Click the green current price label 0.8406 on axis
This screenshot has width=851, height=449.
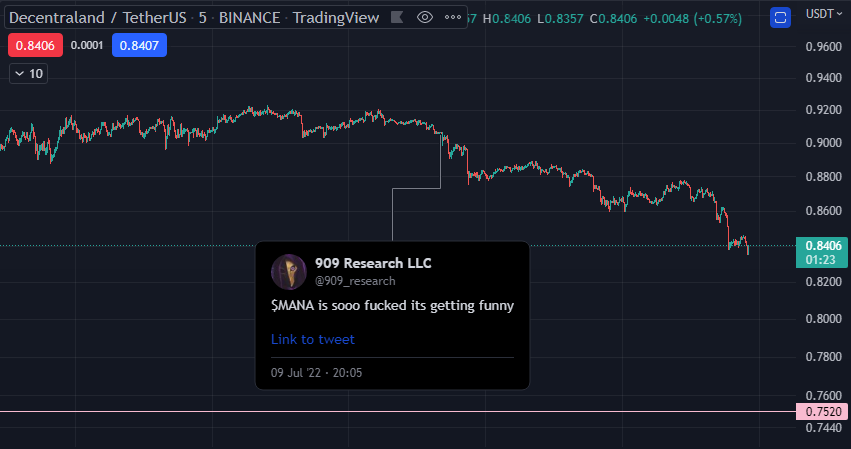pos(822,252)
